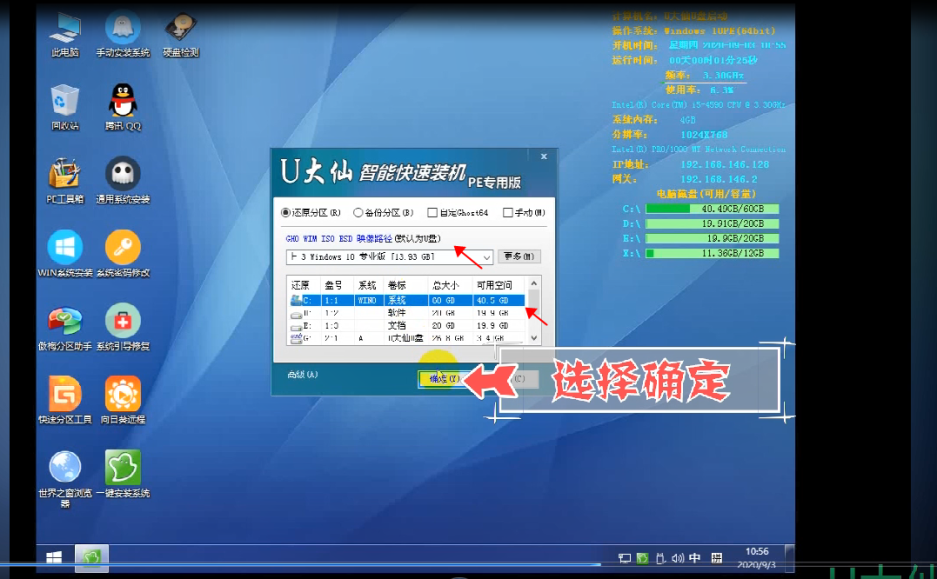Click partition list scroll-up arrow
The image size is (937, 579).
pyautogui.click(x=534, y=283)
